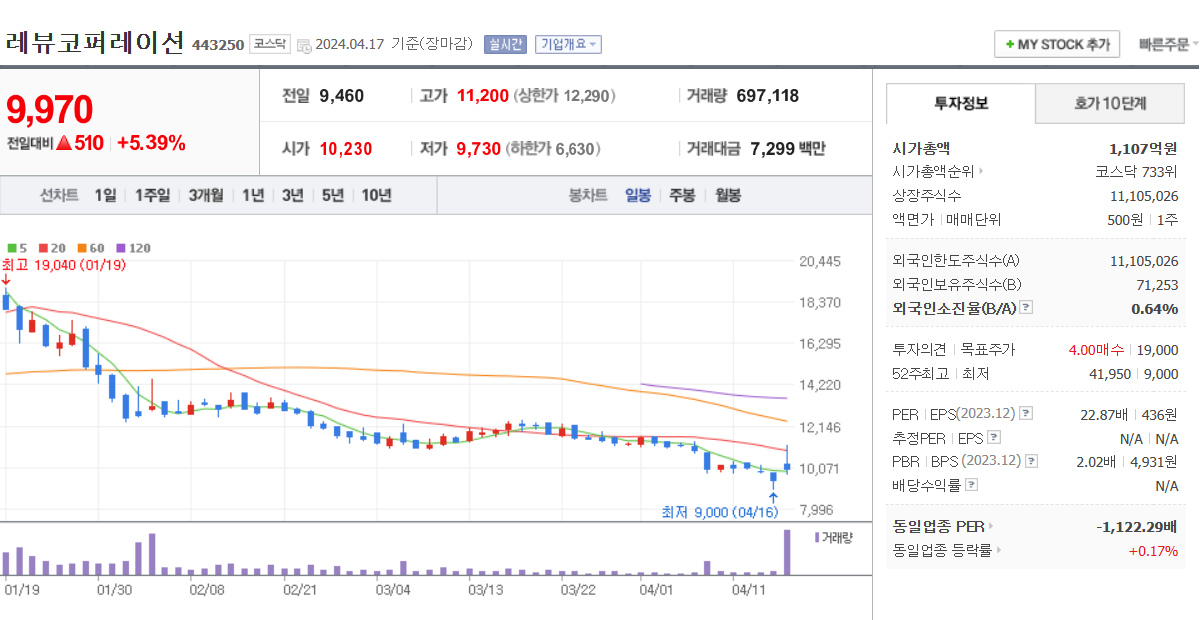Click the 52주최고 41,950 value

pyautogui.click(x=1111, y=374)
